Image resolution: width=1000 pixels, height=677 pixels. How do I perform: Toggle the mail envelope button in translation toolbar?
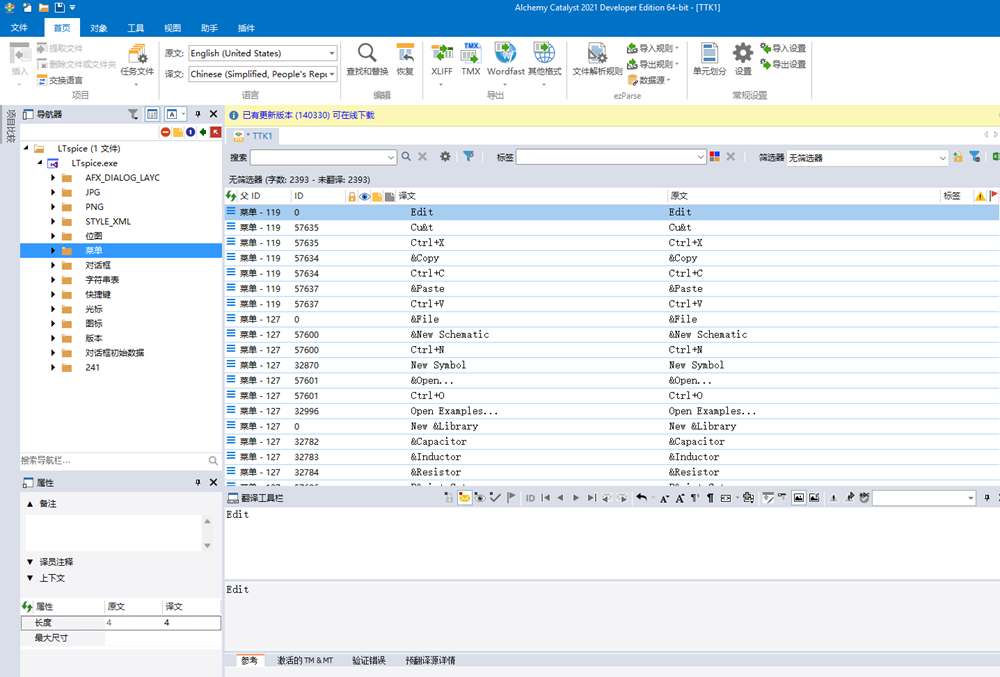coord(464,498)
